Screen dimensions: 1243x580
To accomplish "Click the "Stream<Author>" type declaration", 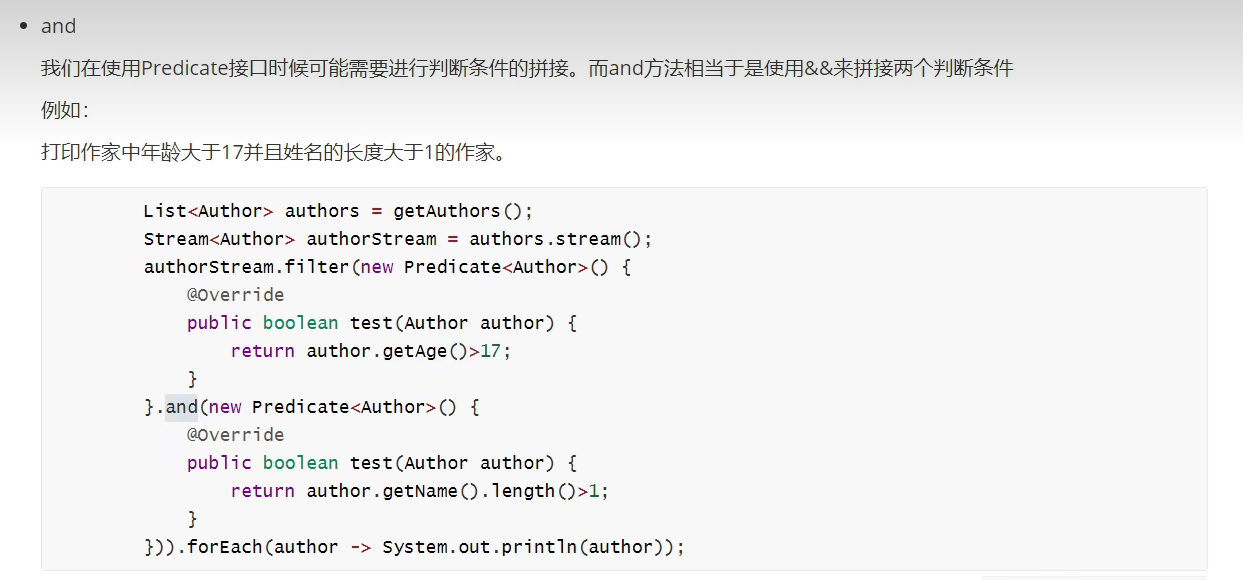I will tap(219, 239).
